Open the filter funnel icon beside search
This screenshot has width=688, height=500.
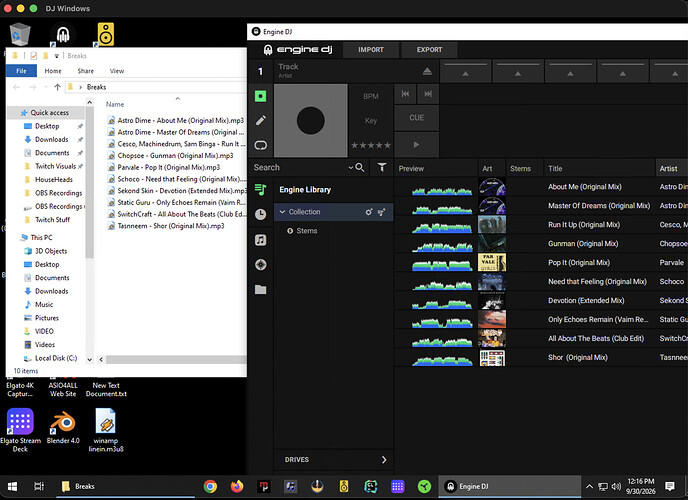[382, 167]
